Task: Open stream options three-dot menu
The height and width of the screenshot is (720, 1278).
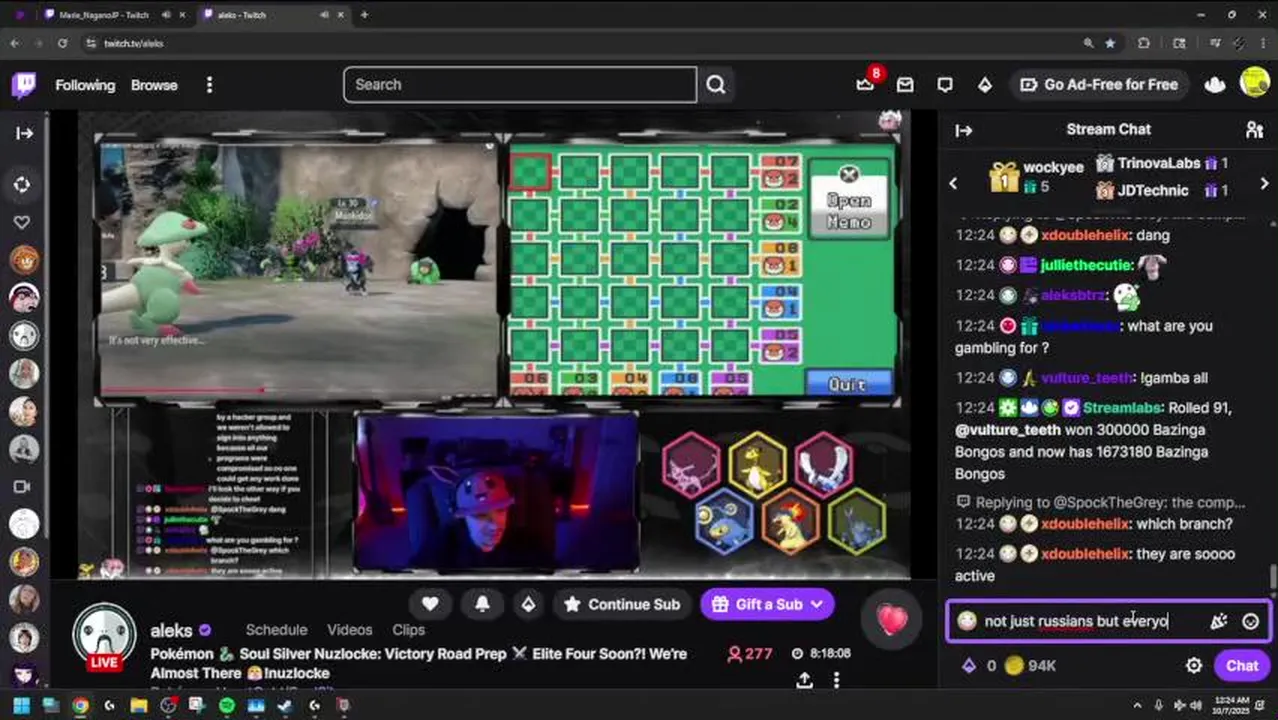Action: pyautogui.click(x=836, y=680)
